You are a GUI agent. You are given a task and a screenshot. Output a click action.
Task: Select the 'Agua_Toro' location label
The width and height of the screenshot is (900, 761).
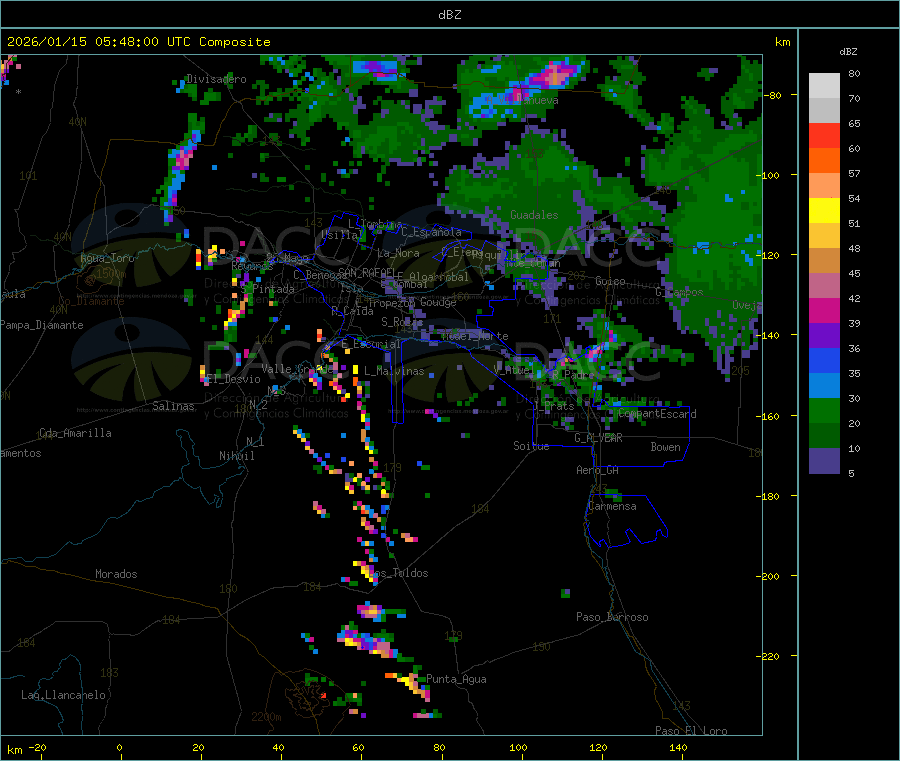(x=107, y=258)
